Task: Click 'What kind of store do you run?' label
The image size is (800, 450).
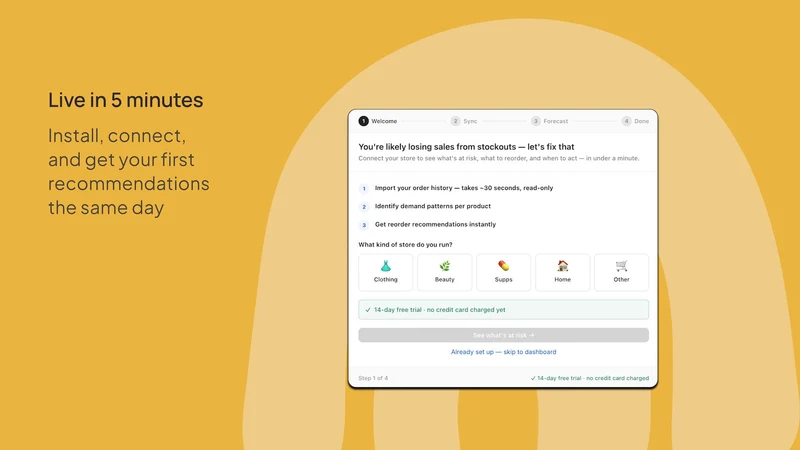Action: click(x=405, y=245)
